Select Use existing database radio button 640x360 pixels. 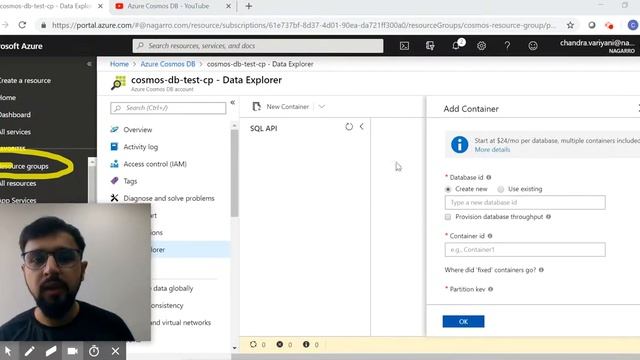click(500, 189)
